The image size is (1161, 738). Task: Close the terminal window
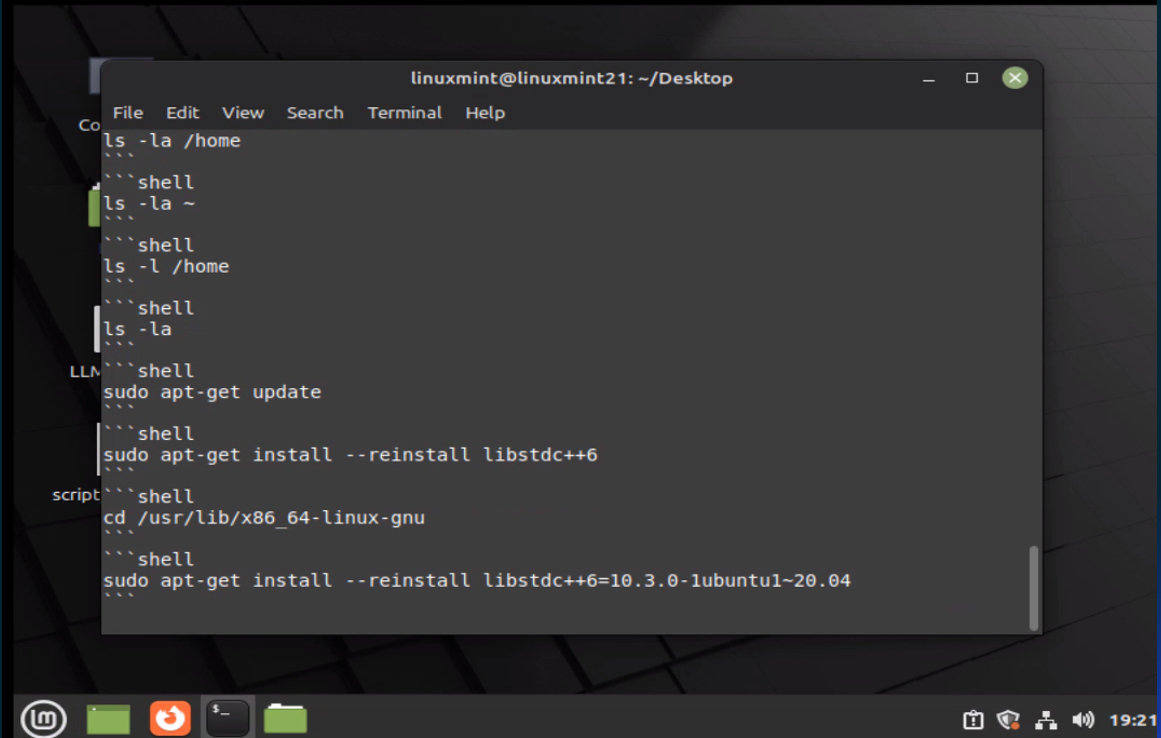point(1014,78)
